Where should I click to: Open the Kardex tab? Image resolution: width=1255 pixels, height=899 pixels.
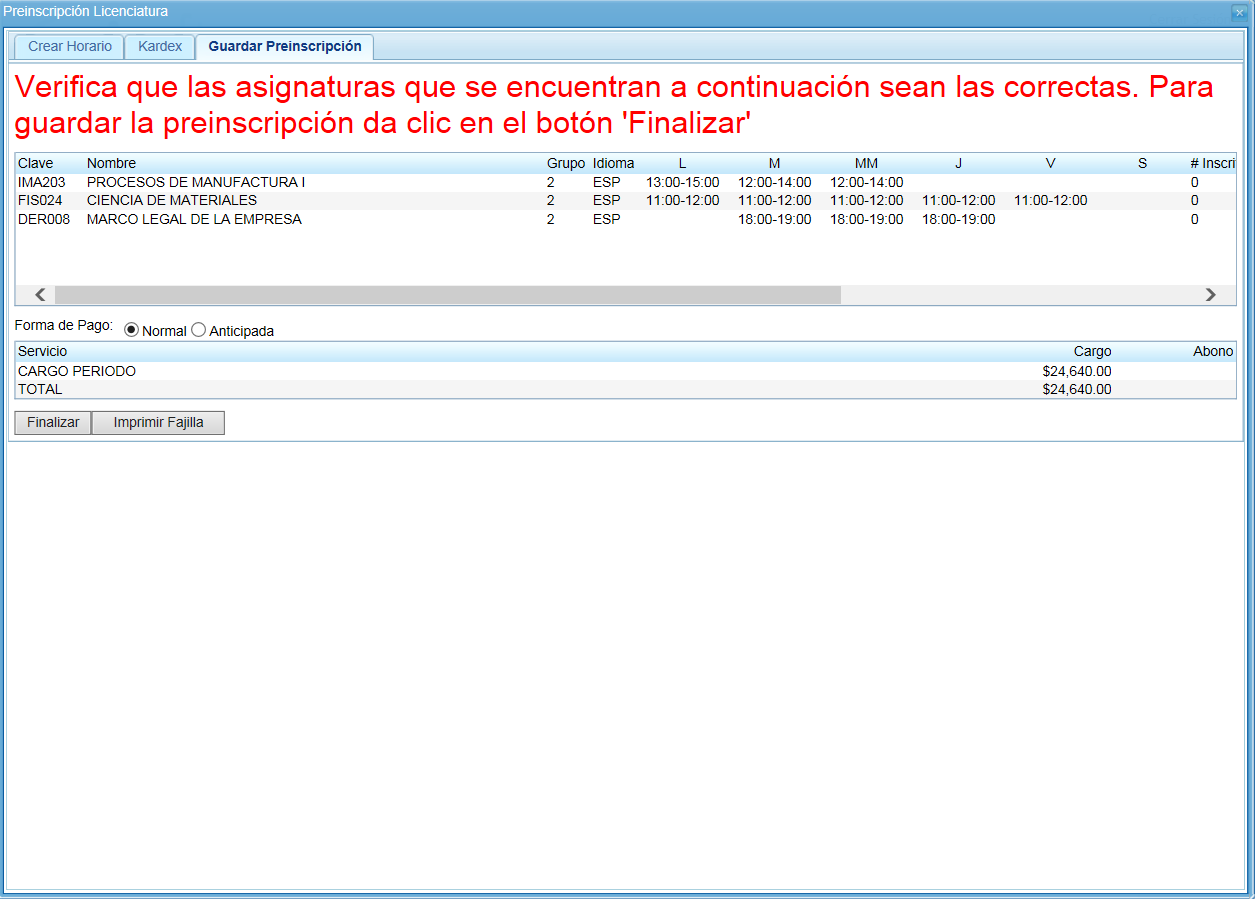[x=159, y=46]
